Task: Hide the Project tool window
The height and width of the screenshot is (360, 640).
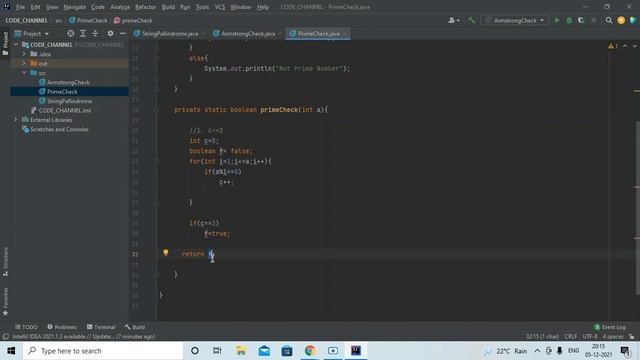Action: coord(122,33)
